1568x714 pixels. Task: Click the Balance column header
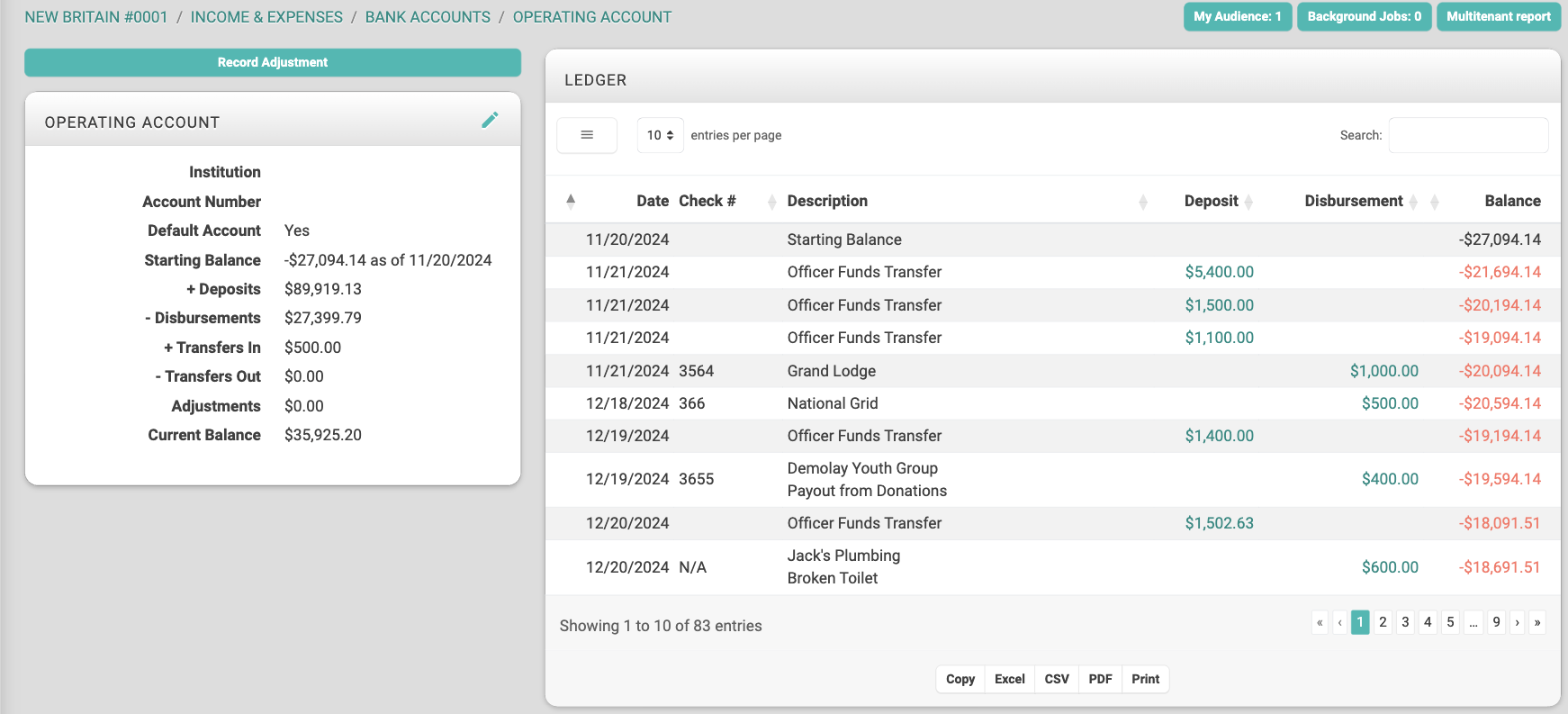point(1512,201)
